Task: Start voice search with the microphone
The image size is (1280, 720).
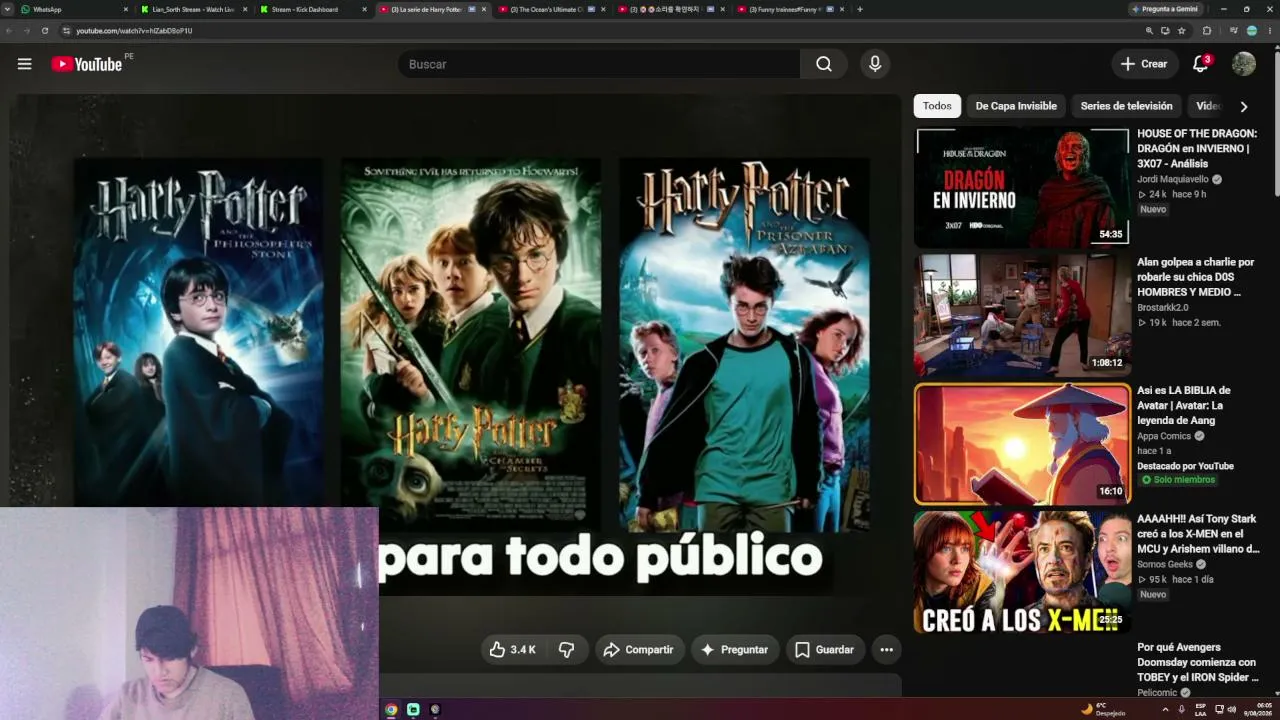Action: [875, 64]
